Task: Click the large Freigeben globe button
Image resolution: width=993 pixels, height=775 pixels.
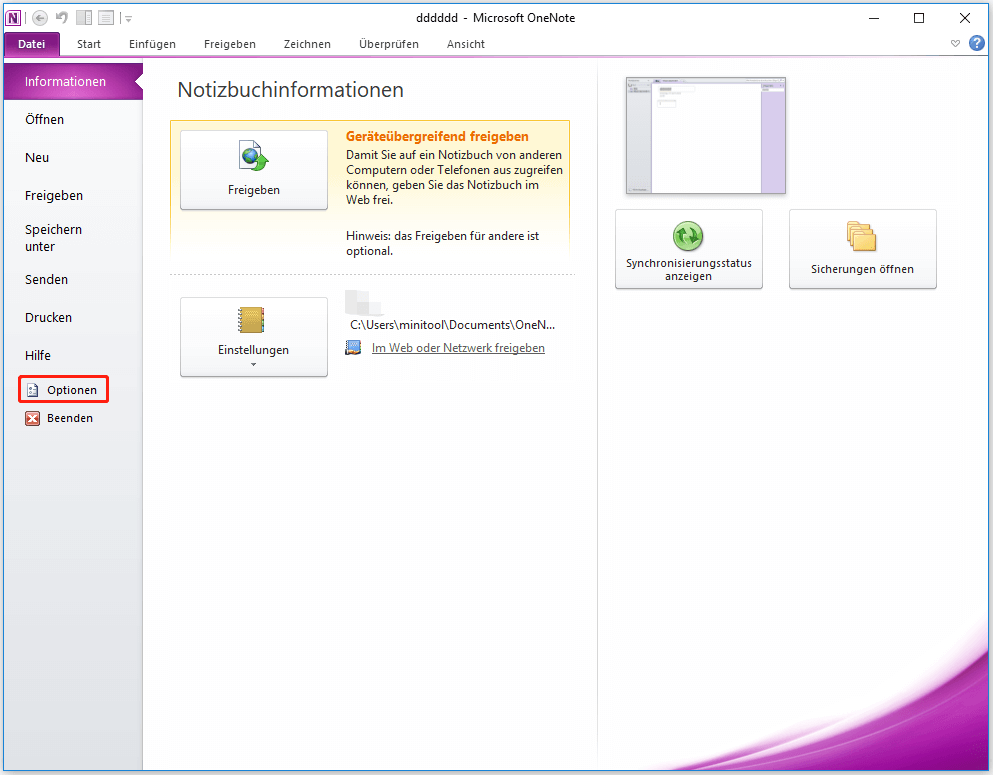Action: [x=254, y=170]
